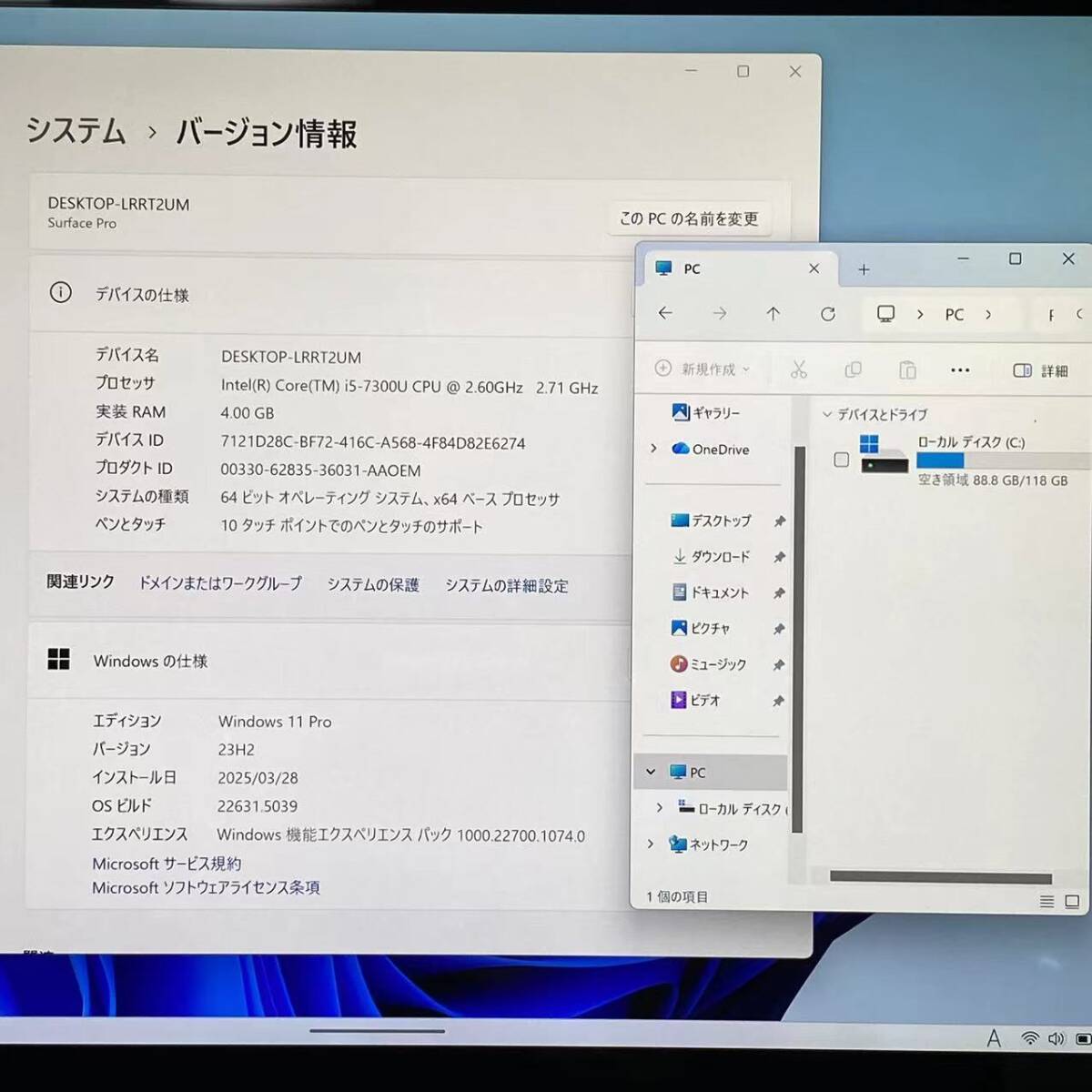Image resolution: width=1092 pixels, height=1092 pixels.
Task: Toggle the 詳細 details pane button
Action: [x=1040, y=370]
